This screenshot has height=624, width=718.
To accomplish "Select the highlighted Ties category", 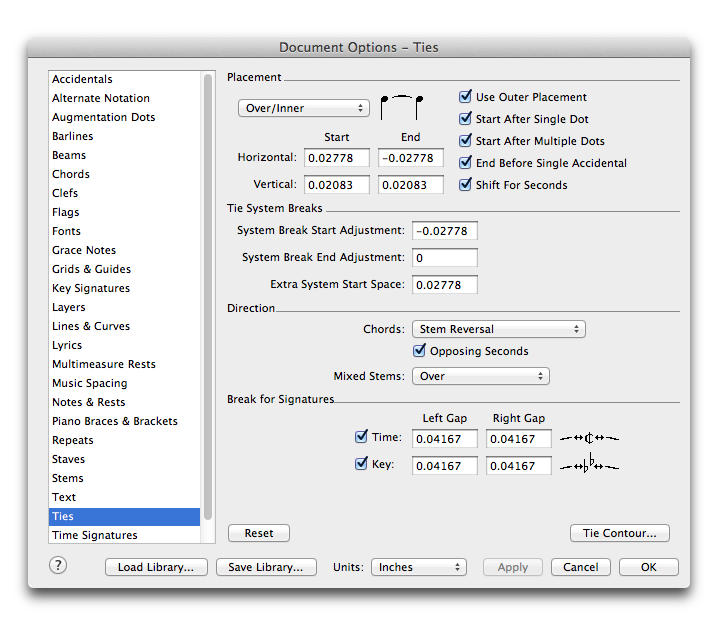I will (x=125, y=516).
